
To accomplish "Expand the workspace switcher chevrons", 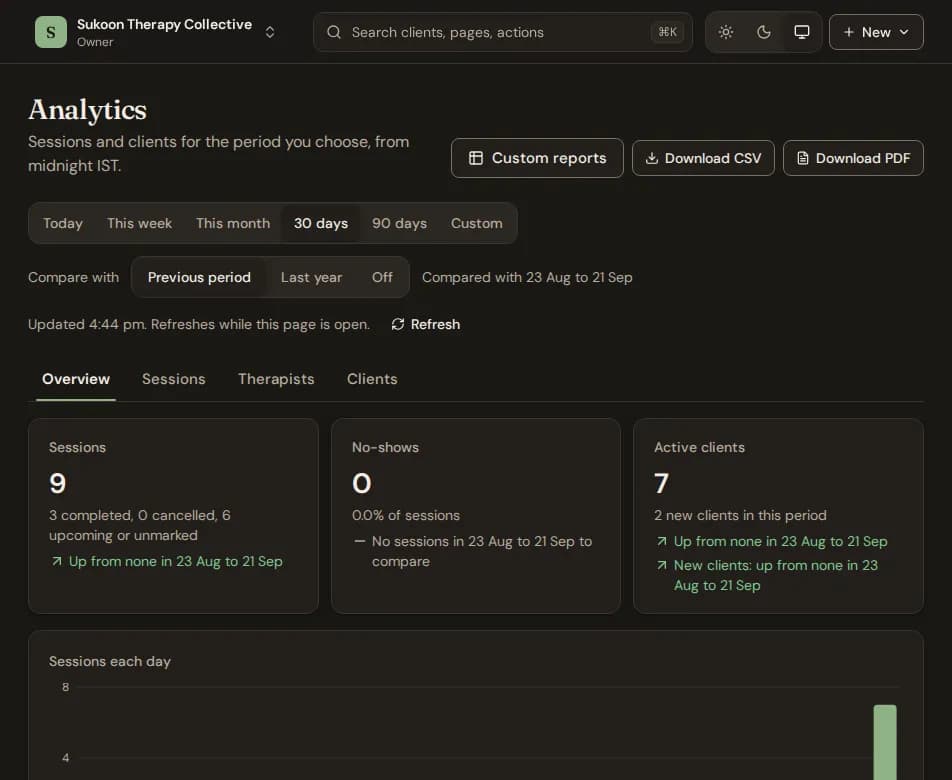I will coord(270,32).
